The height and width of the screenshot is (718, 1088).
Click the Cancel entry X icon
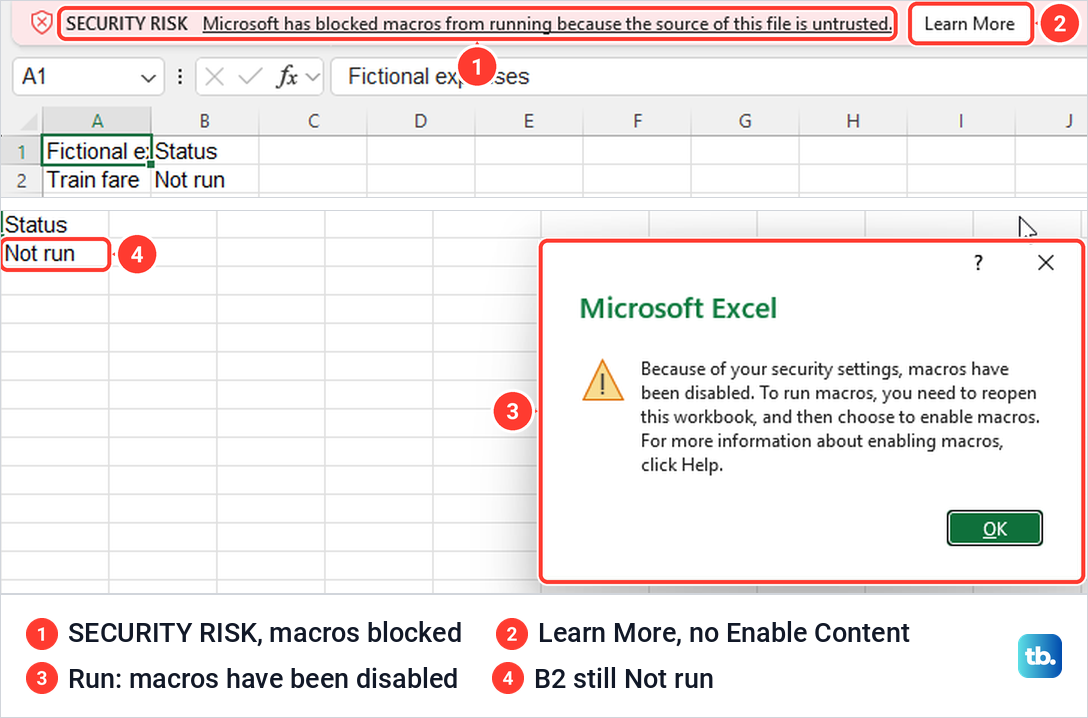click(215, 76)
